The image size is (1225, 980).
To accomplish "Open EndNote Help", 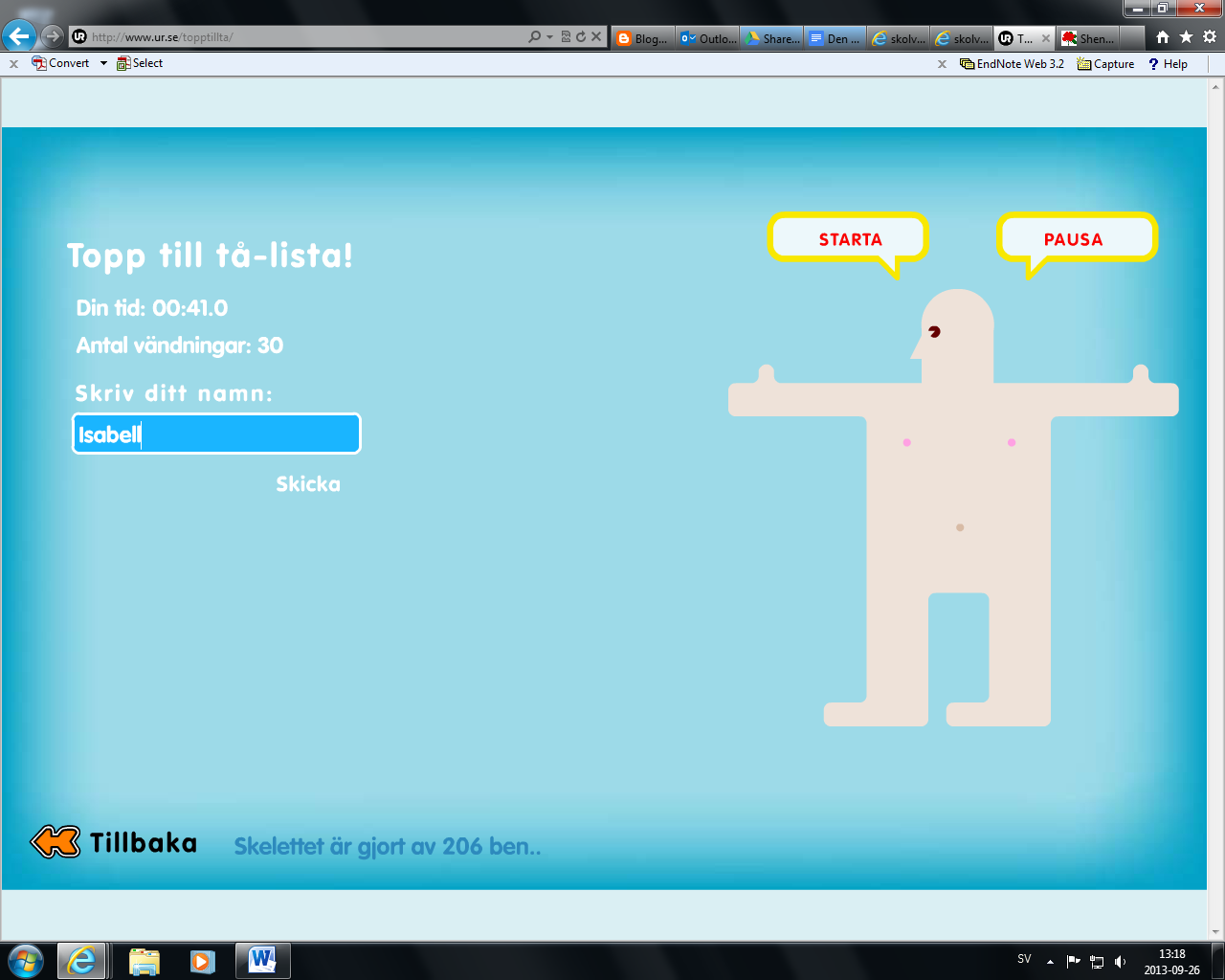I will [x=1169, y=64].
